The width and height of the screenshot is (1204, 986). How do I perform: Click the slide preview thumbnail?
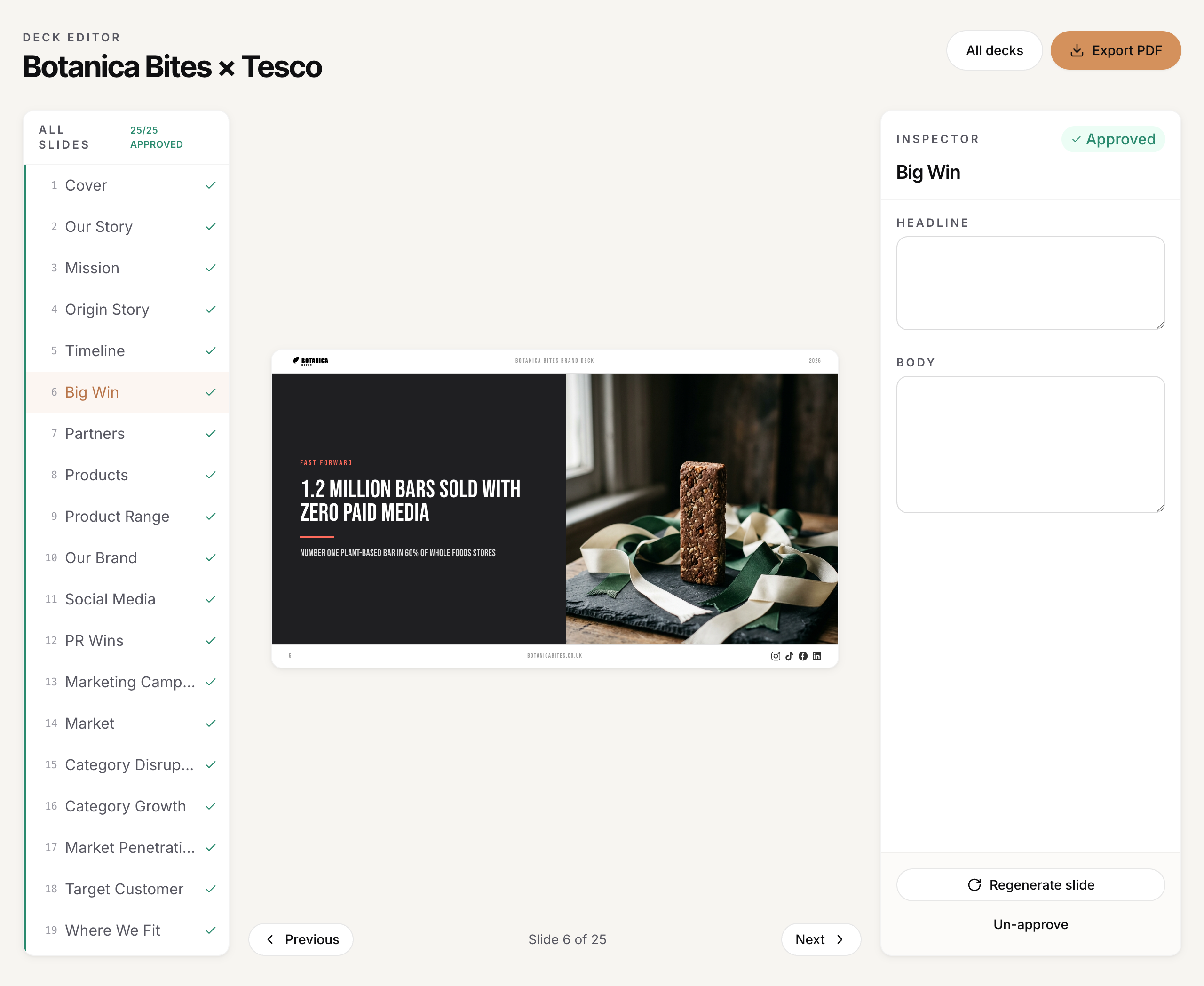[x=555, y=509]
